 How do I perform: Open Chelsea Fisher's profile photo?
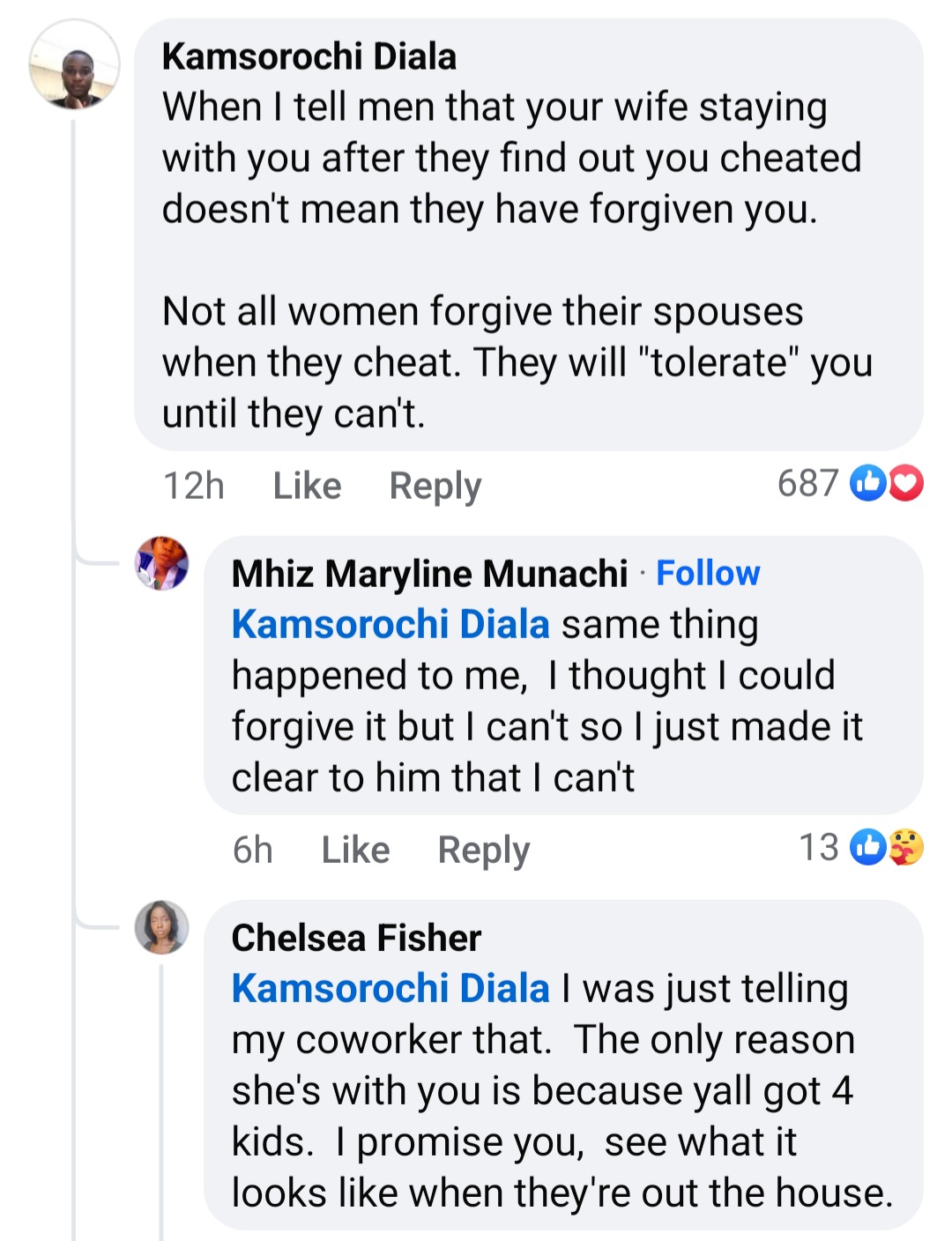[161, 926]
